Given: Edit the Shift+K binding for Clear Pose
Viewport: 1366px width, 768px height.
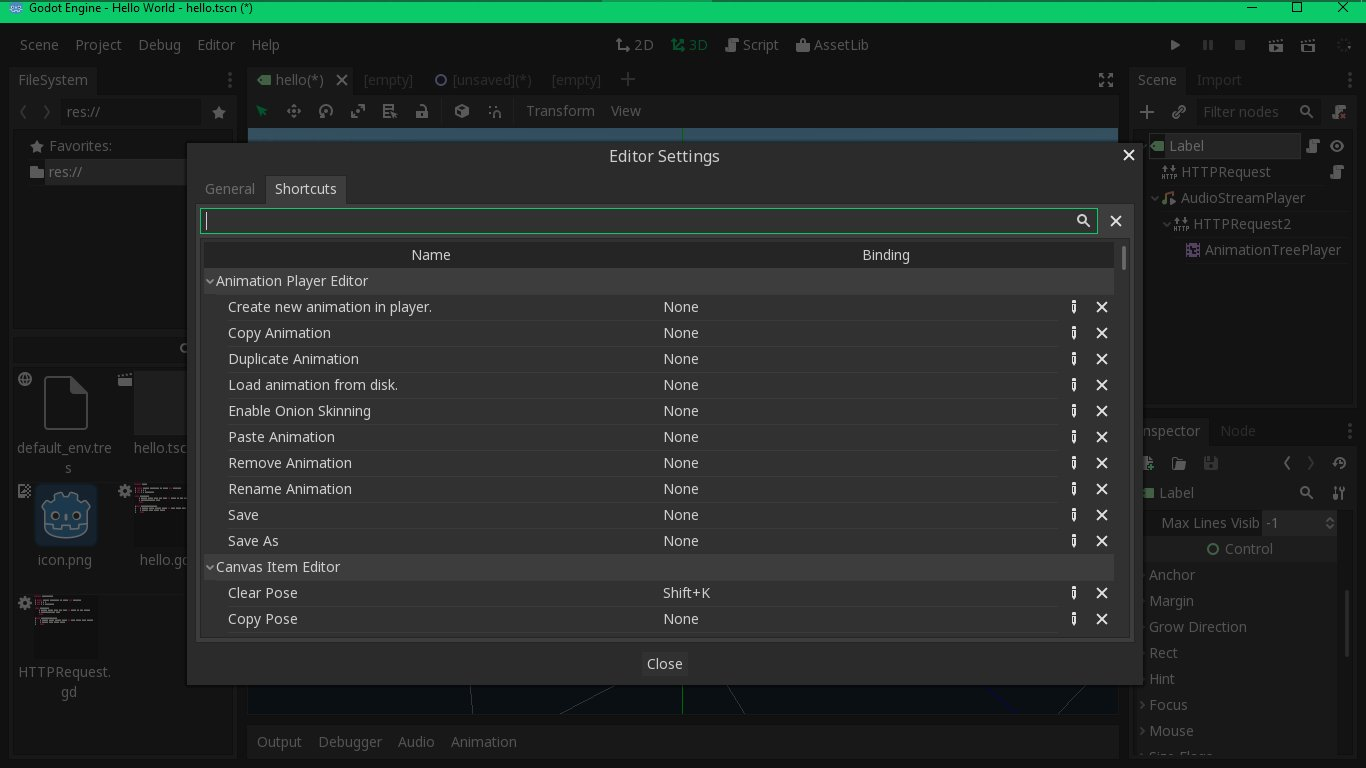Looking at the screenshot, I should click(1074, 593).
